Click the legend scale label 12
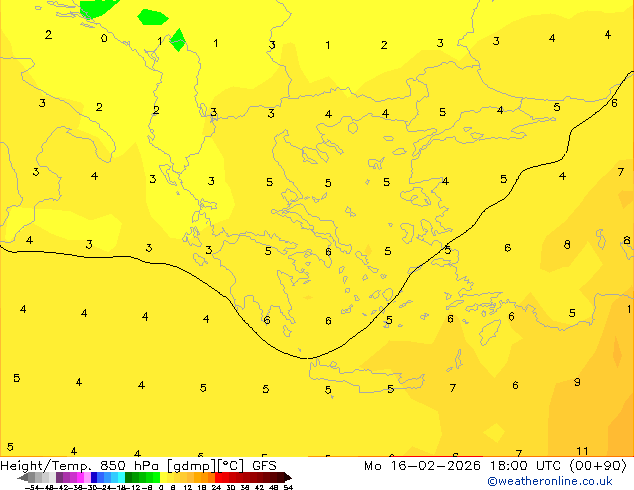 click(187, 487)
